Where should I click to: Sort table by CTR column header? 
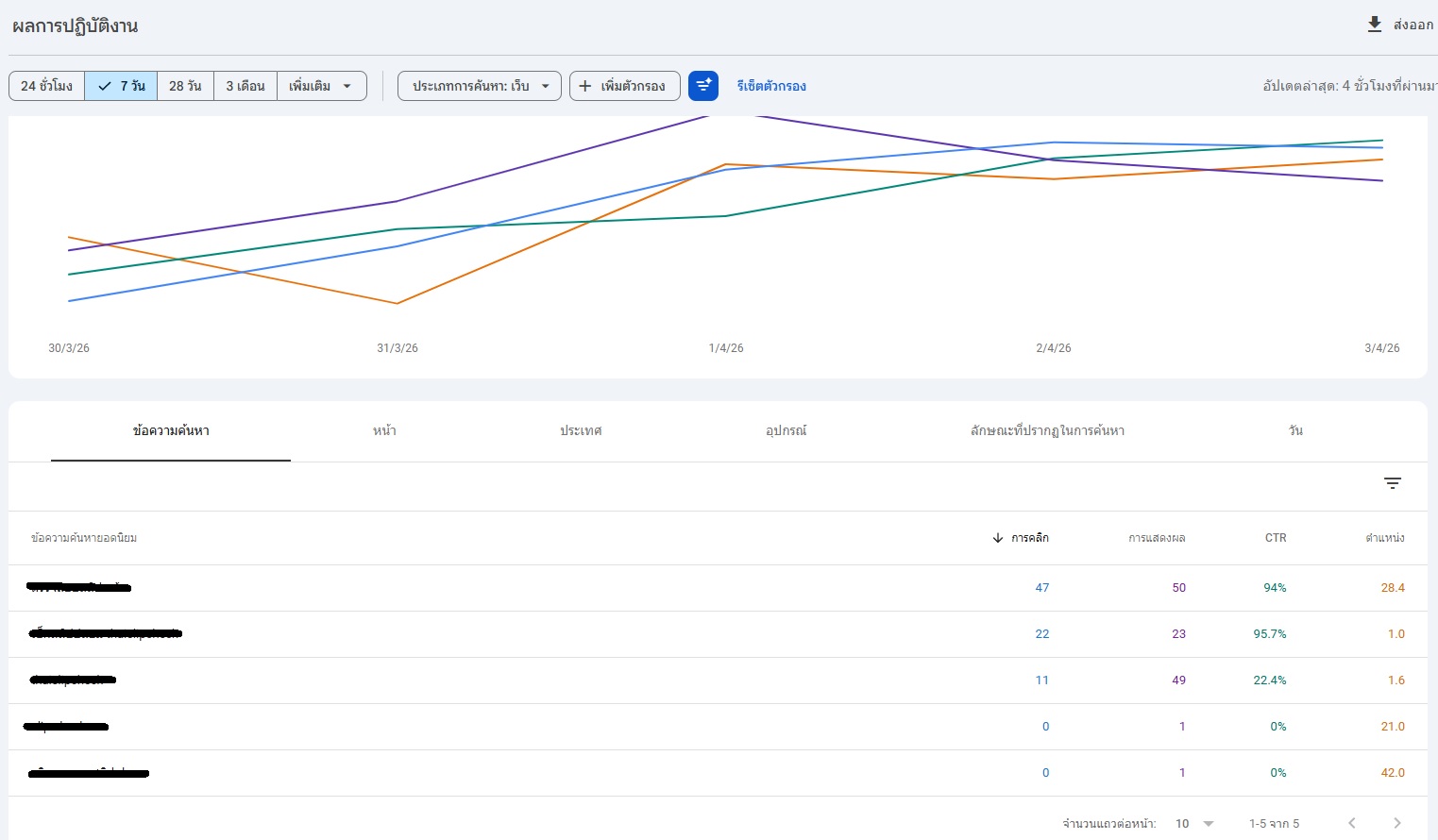click(x=1276, y=538)
